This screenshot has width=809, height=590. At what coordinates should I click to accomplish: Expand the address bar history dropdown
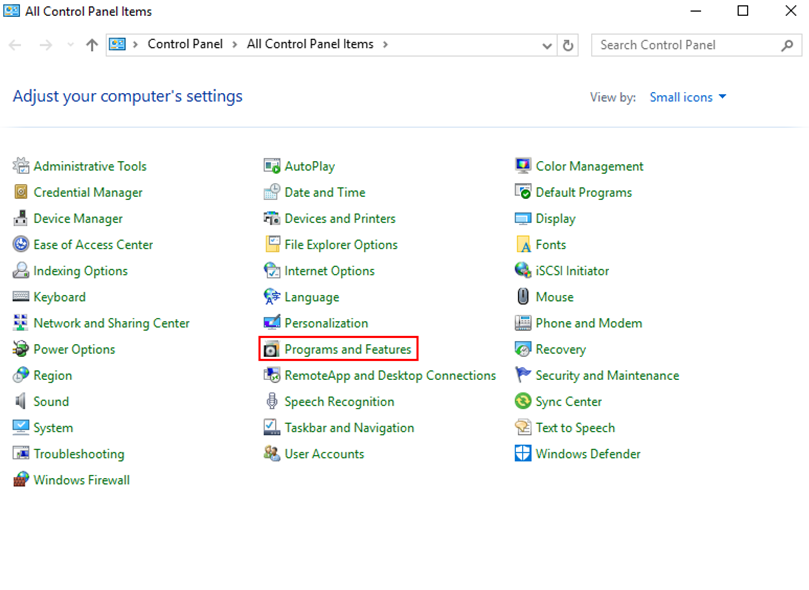tap(547, 45)
